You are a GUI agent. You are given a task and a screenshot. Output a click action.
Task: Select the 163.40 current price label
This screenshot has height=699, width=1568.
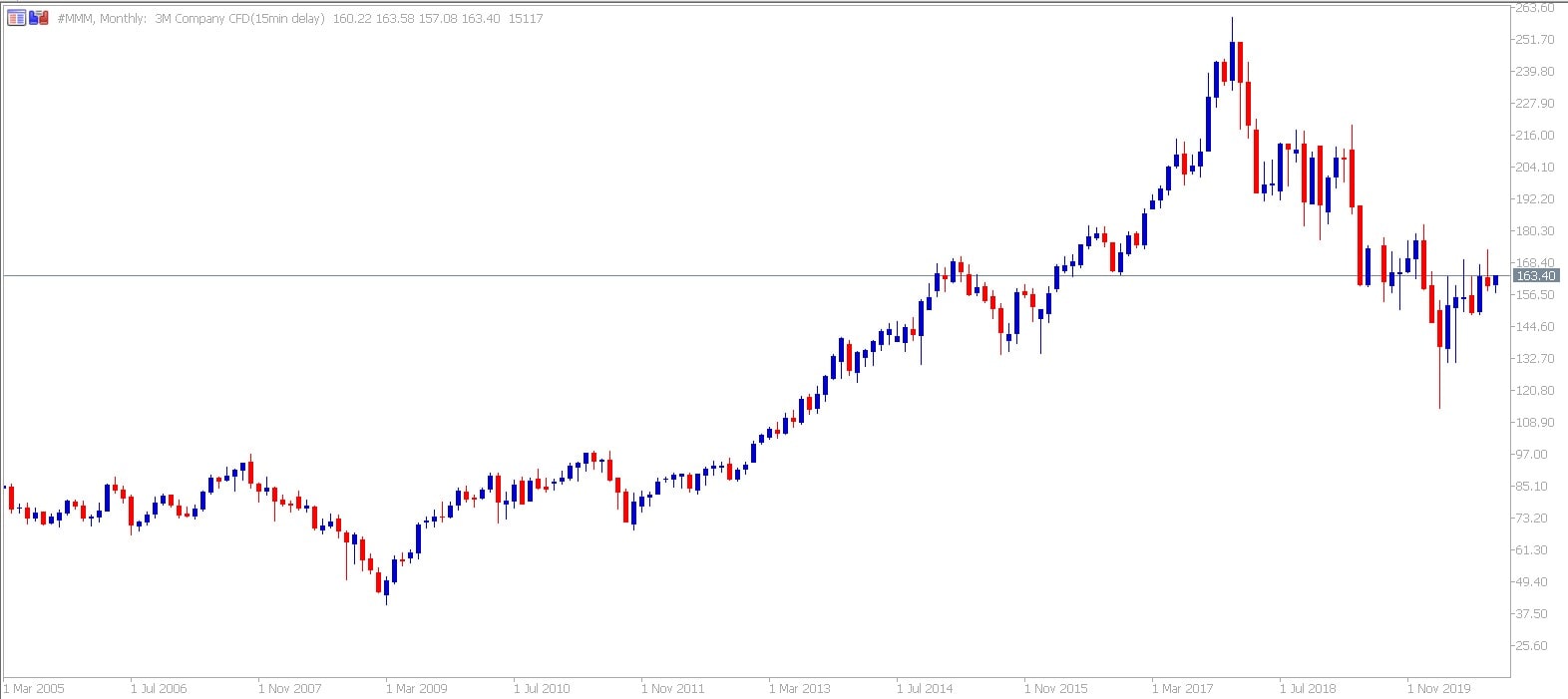pyautogui.click(x=1534, y=276)
